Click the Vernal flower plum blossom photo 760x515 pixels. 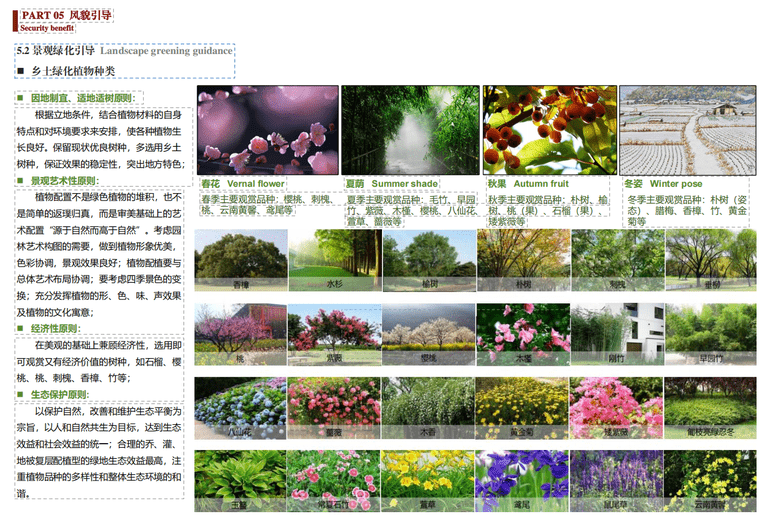click(268, 130)
